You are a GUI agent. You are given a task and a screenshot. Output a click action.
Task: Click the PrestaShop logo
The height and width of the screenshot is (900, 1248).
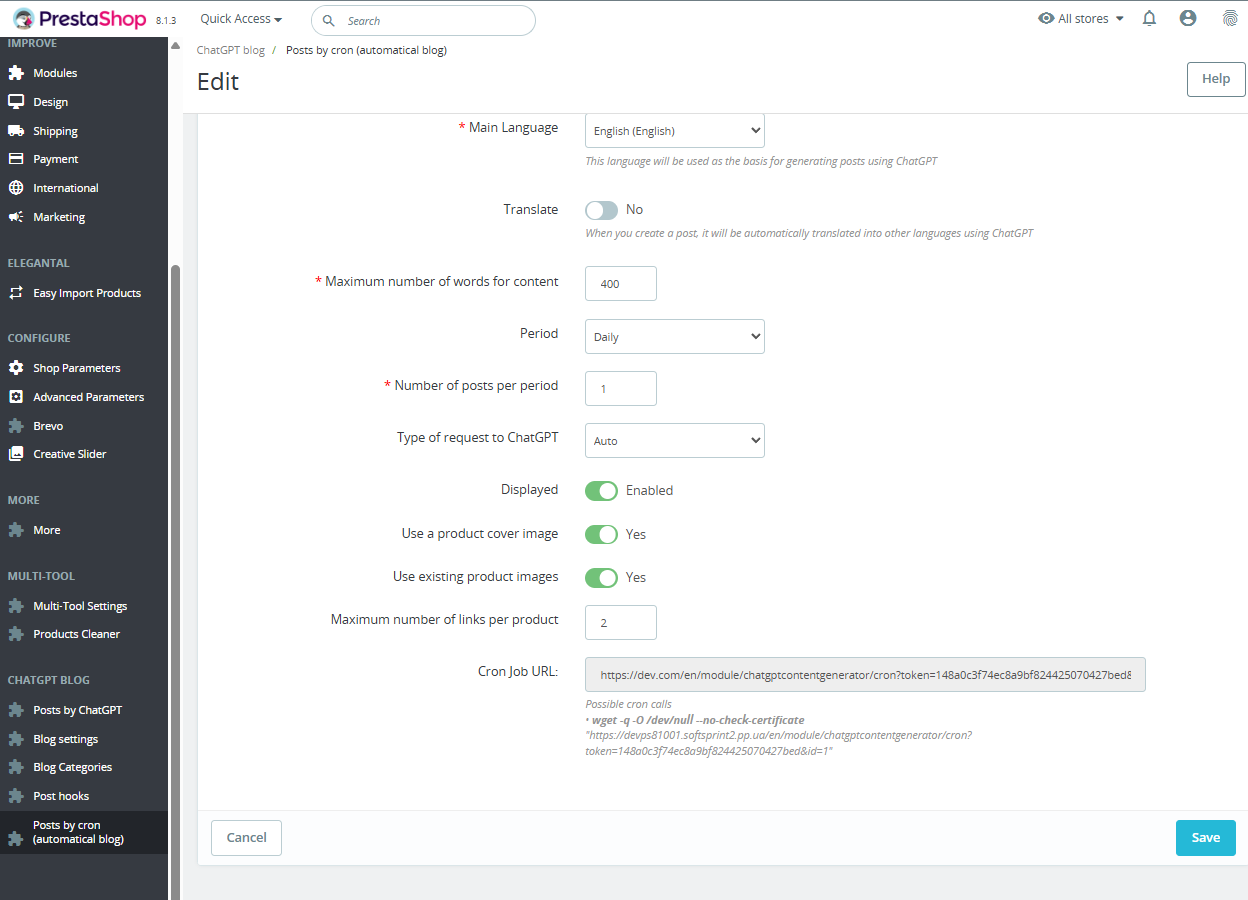[x=79, y=19]
